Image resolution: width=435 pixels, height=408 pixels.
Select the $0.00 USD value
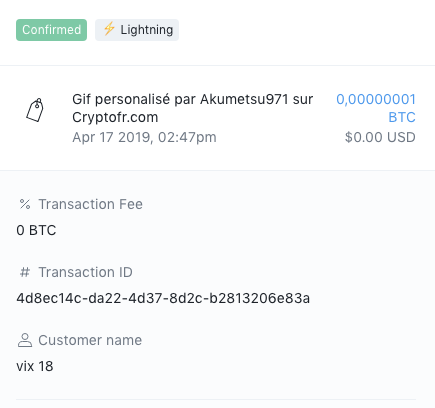[x=380, y=137]
